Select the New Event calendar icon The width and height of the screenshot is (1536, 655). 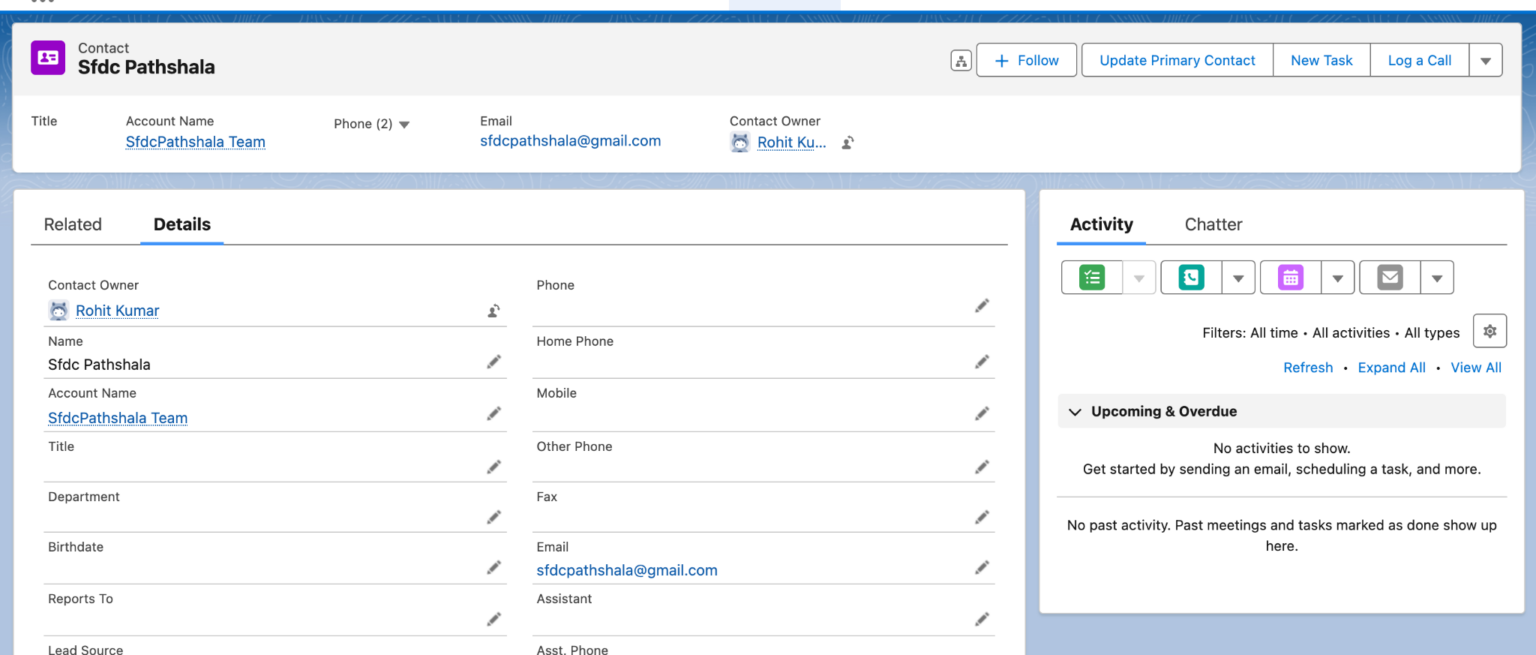coord(1289,277)
